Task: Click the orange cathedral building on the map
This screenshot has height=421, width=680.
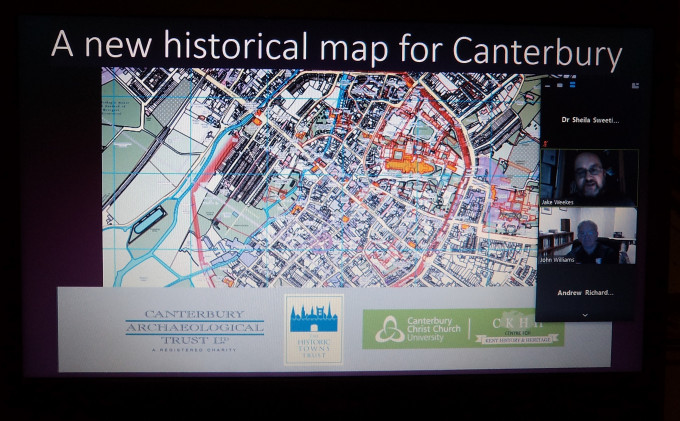Action: 408,165
